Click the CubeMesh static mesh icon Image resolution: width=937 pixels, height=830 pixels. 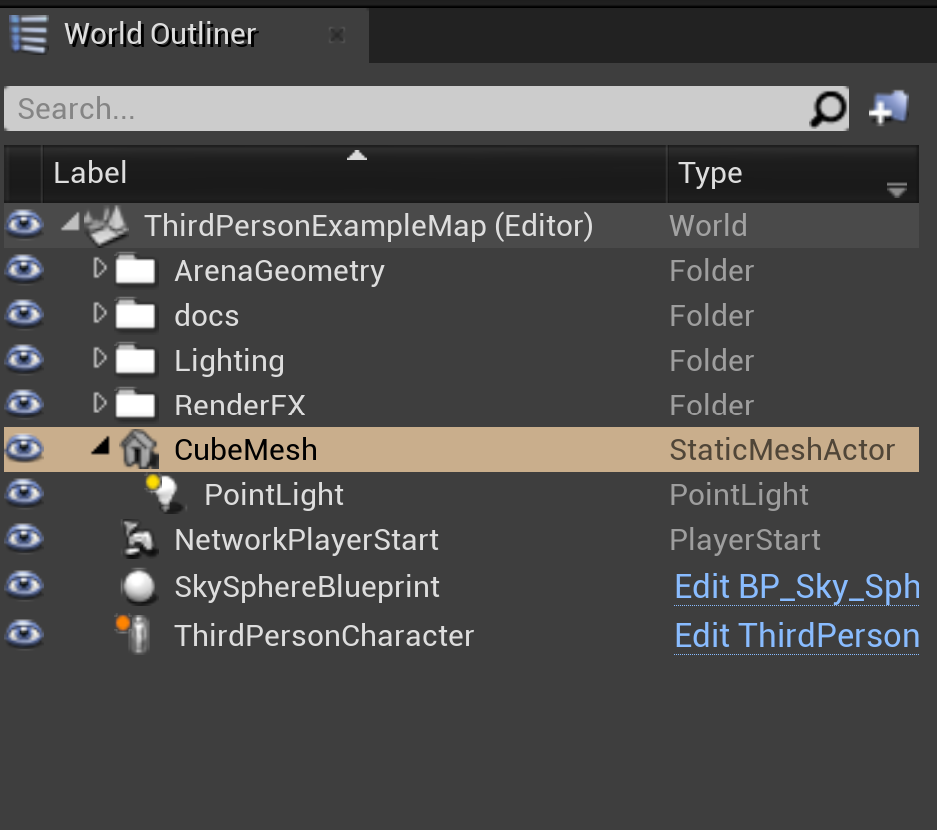[x=139, y=449]
